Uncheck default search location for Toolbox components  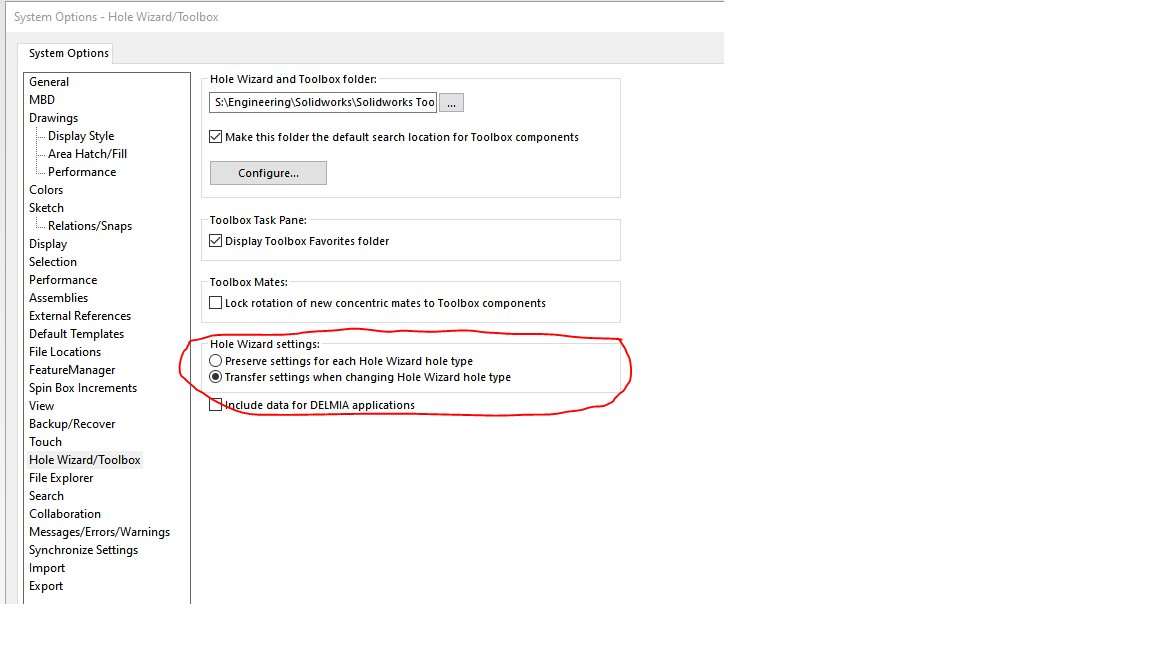pos(216,137)
